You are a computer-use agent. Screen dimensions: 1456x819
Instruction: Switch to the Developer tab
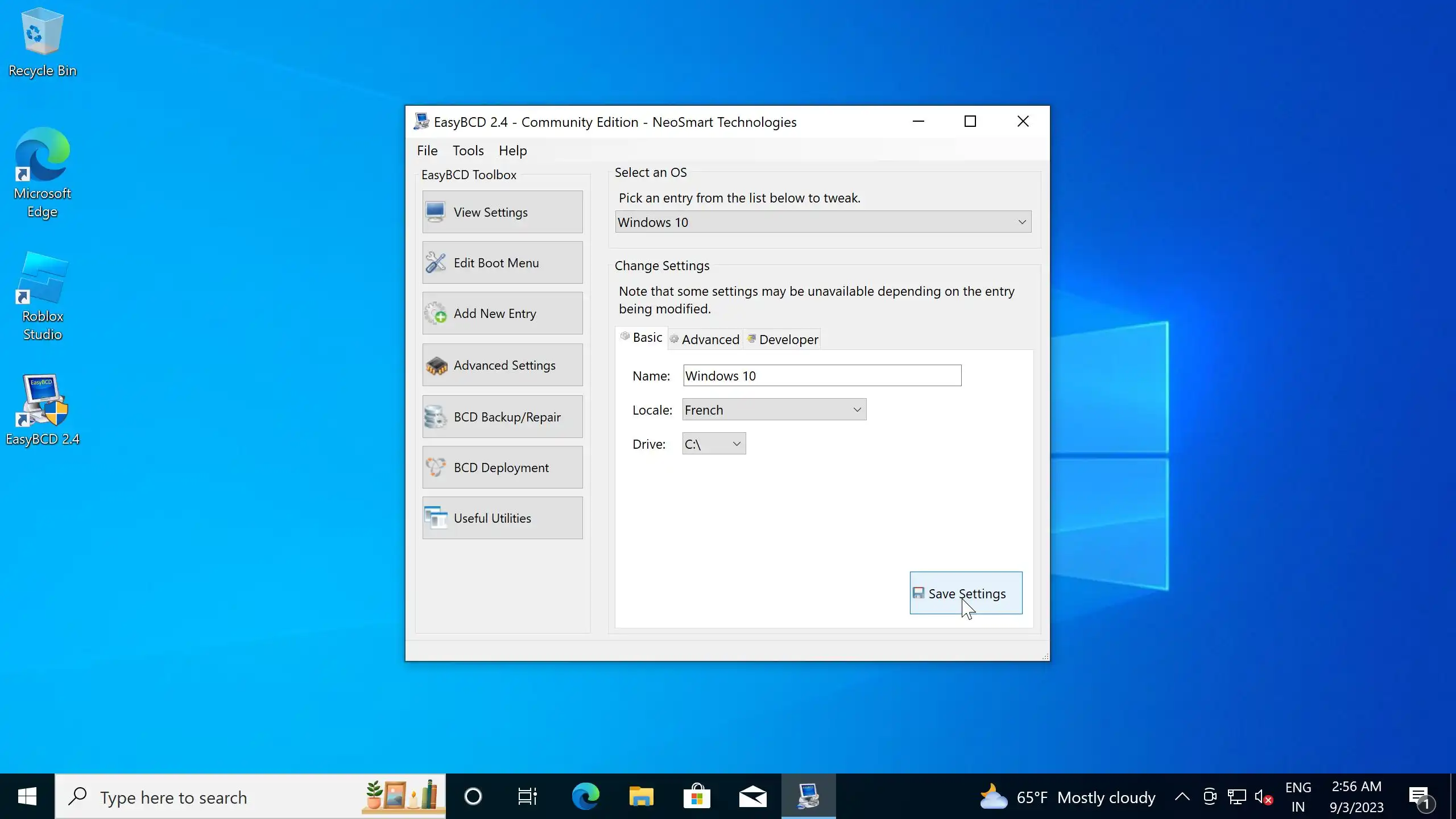pos(783,340)
